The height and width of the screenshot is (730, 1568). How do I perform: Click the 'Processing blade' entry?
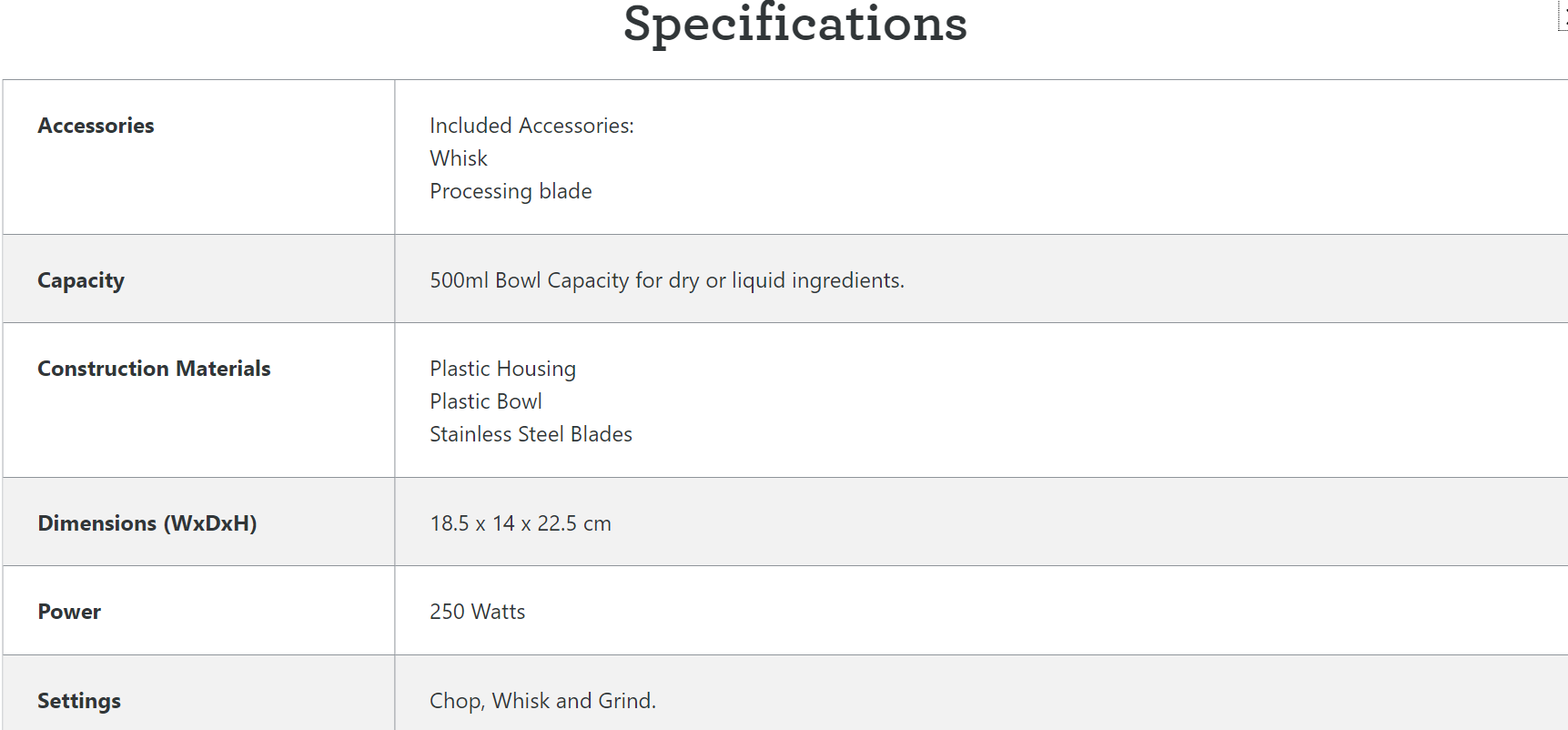tap(511, 191)
